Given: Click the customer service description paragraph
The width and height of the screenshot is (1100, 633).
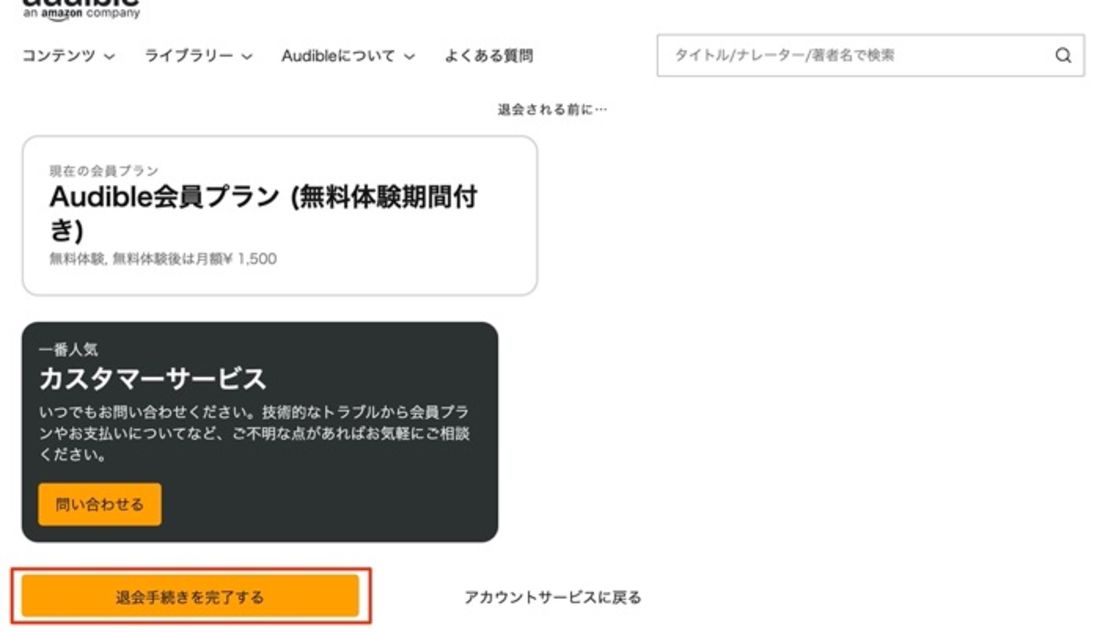Looking at the screenshot, I should (x=254, y=433).
